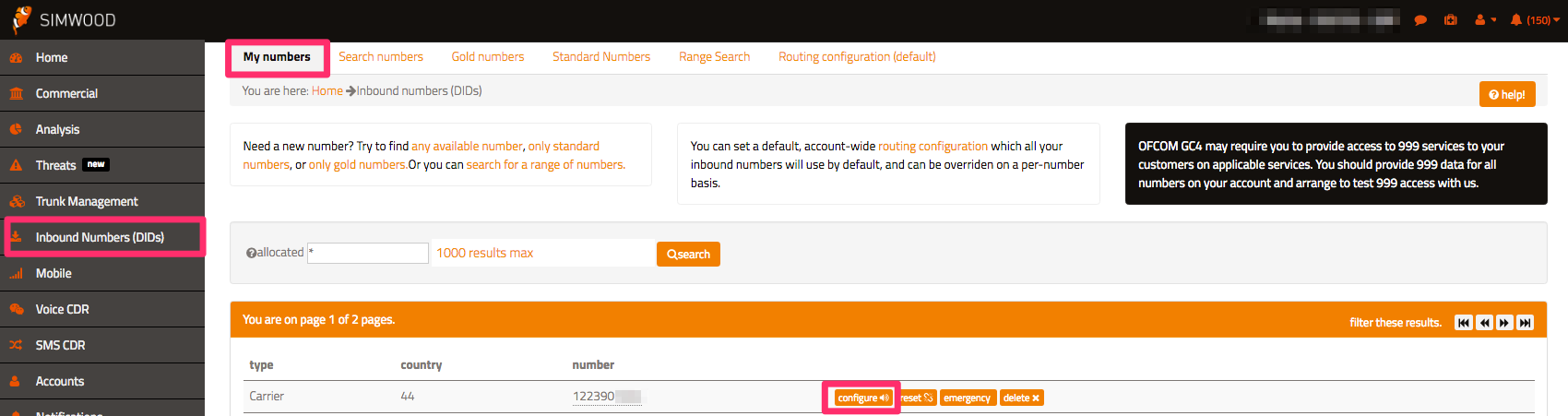
Task: Click the Analysis pie chart icon
Action: click(x=16, y=129)
